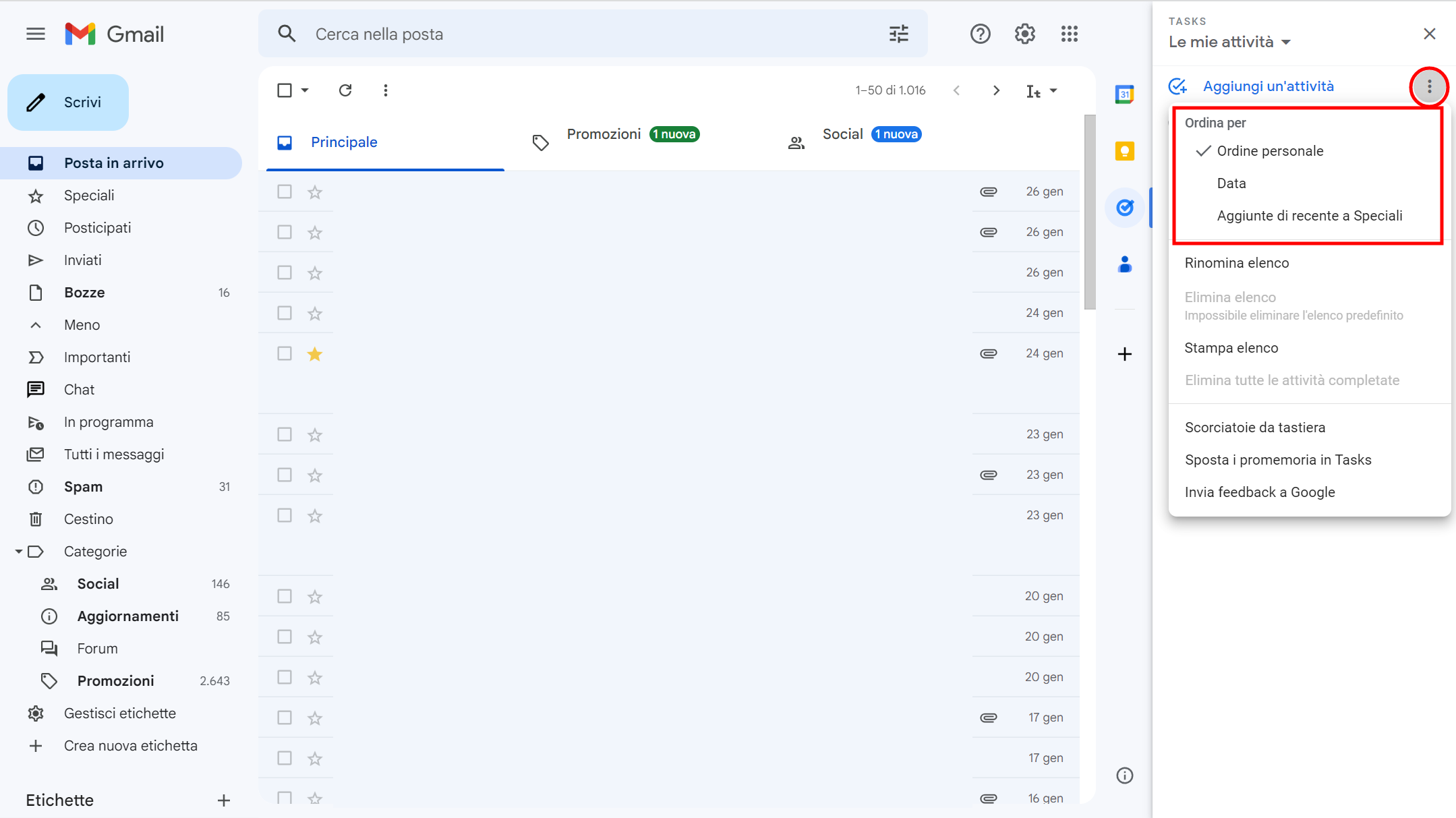Screen dimensions: 1456x818
Task: Open Contacts side panel icon
Action: 1124,264
